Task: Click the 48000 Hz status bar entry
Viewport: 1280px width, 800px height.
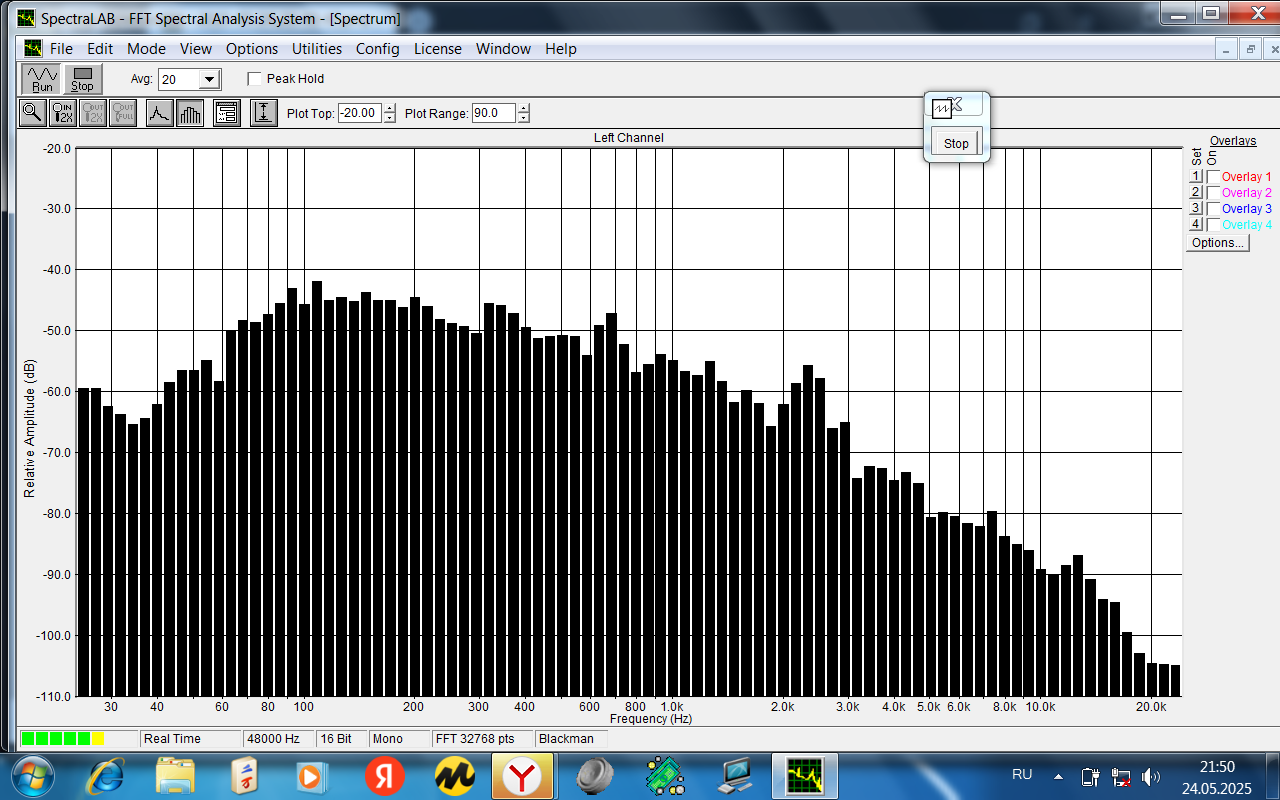Action: point(278,739)
